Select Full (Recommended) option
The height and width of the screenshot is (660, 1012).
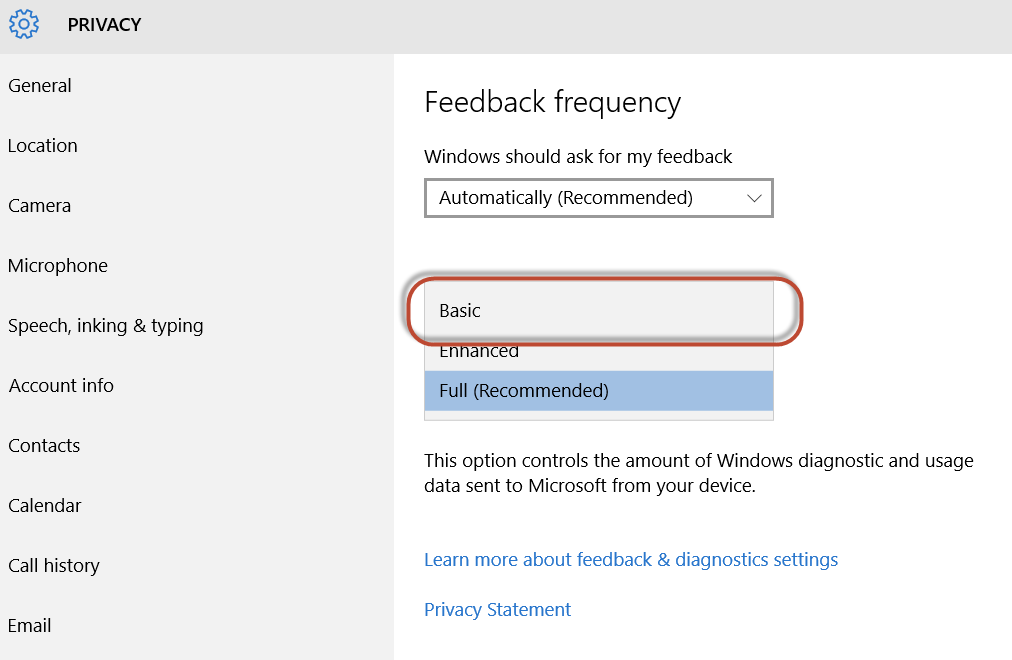pyautogui.click(x=598, y=391)
